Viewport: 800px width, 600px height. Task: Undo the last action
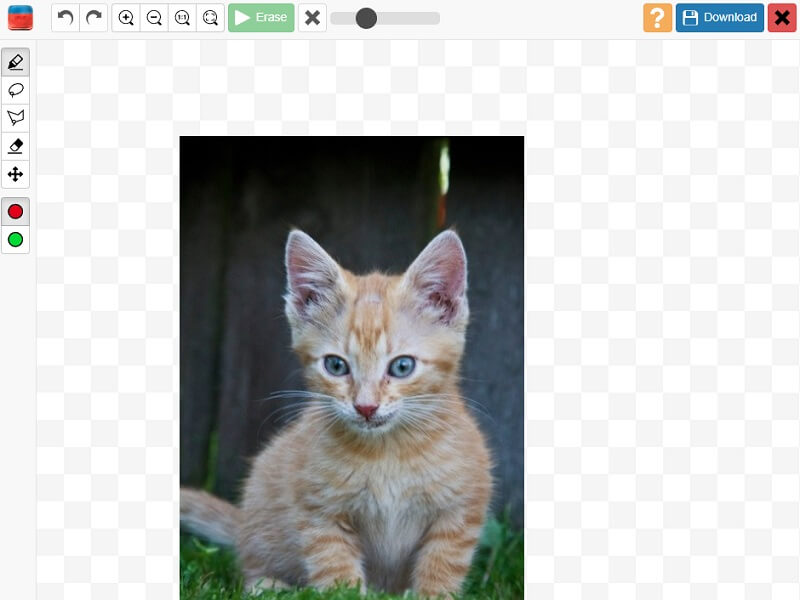[63, 17]
